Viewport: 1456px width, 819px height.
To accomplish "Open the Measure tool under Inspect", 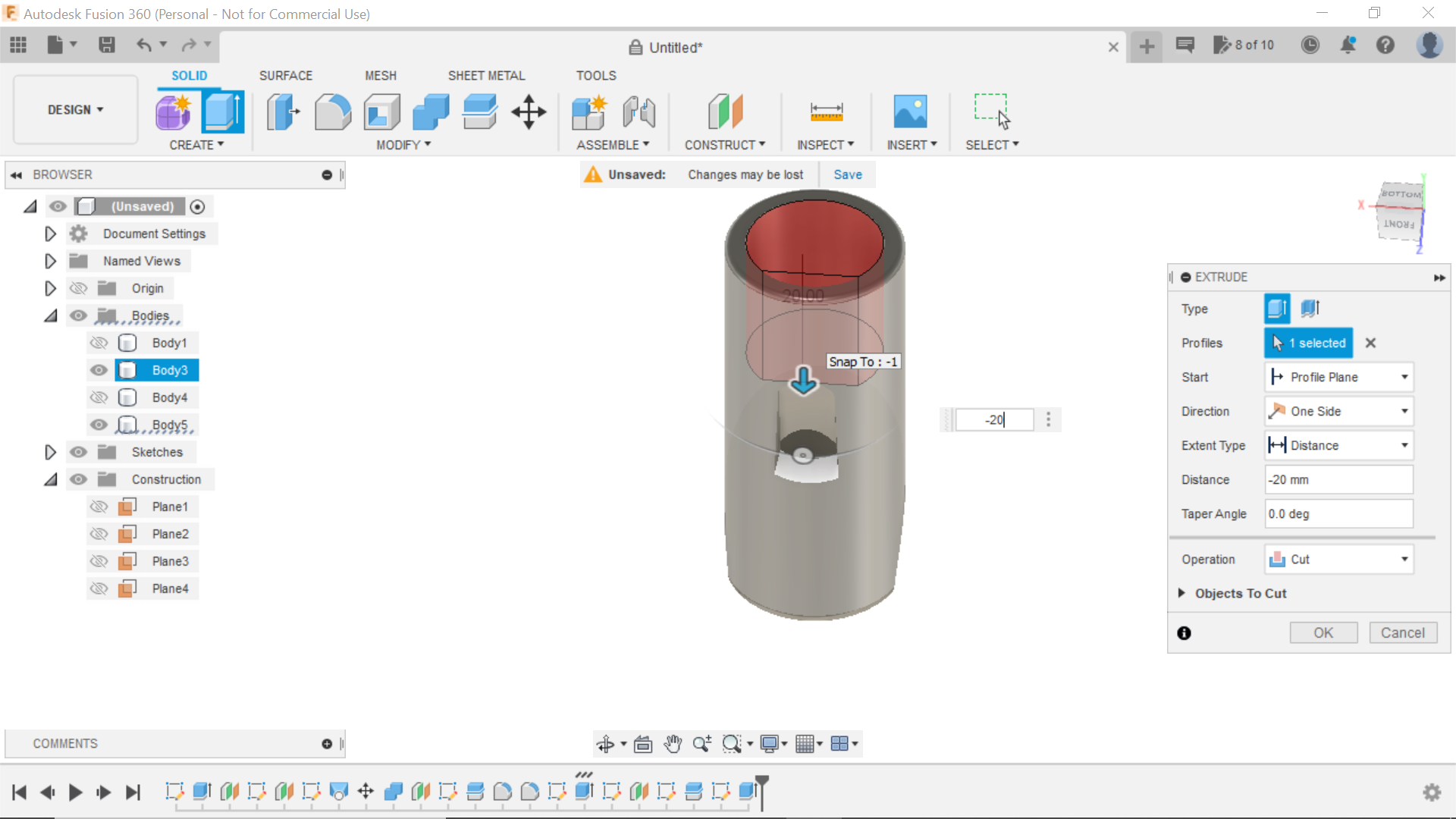I will 827,111.
